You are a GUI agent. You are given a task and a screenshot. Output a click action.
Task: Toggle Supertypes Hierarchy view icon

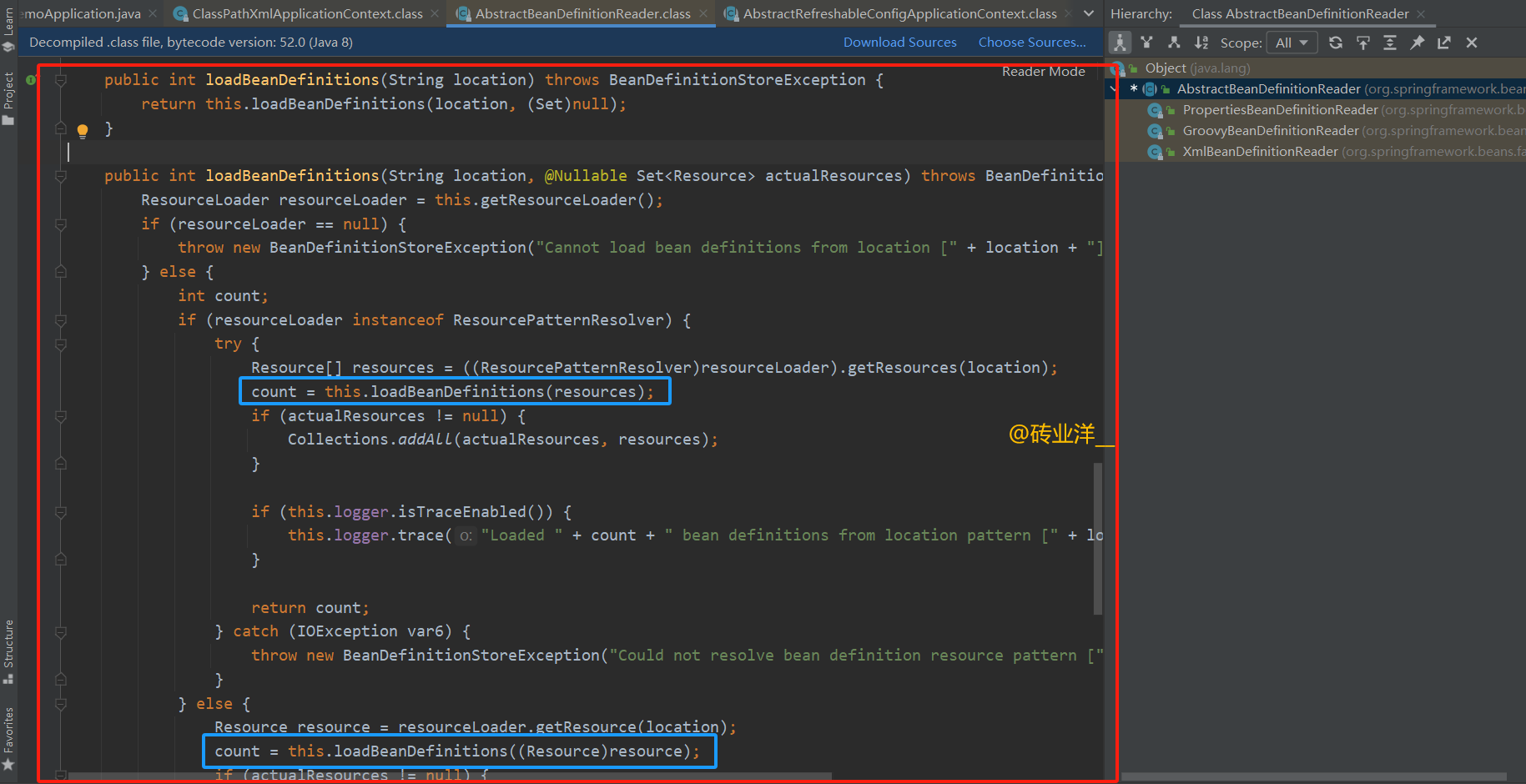pyautogui.click(x=1147, y=43)
